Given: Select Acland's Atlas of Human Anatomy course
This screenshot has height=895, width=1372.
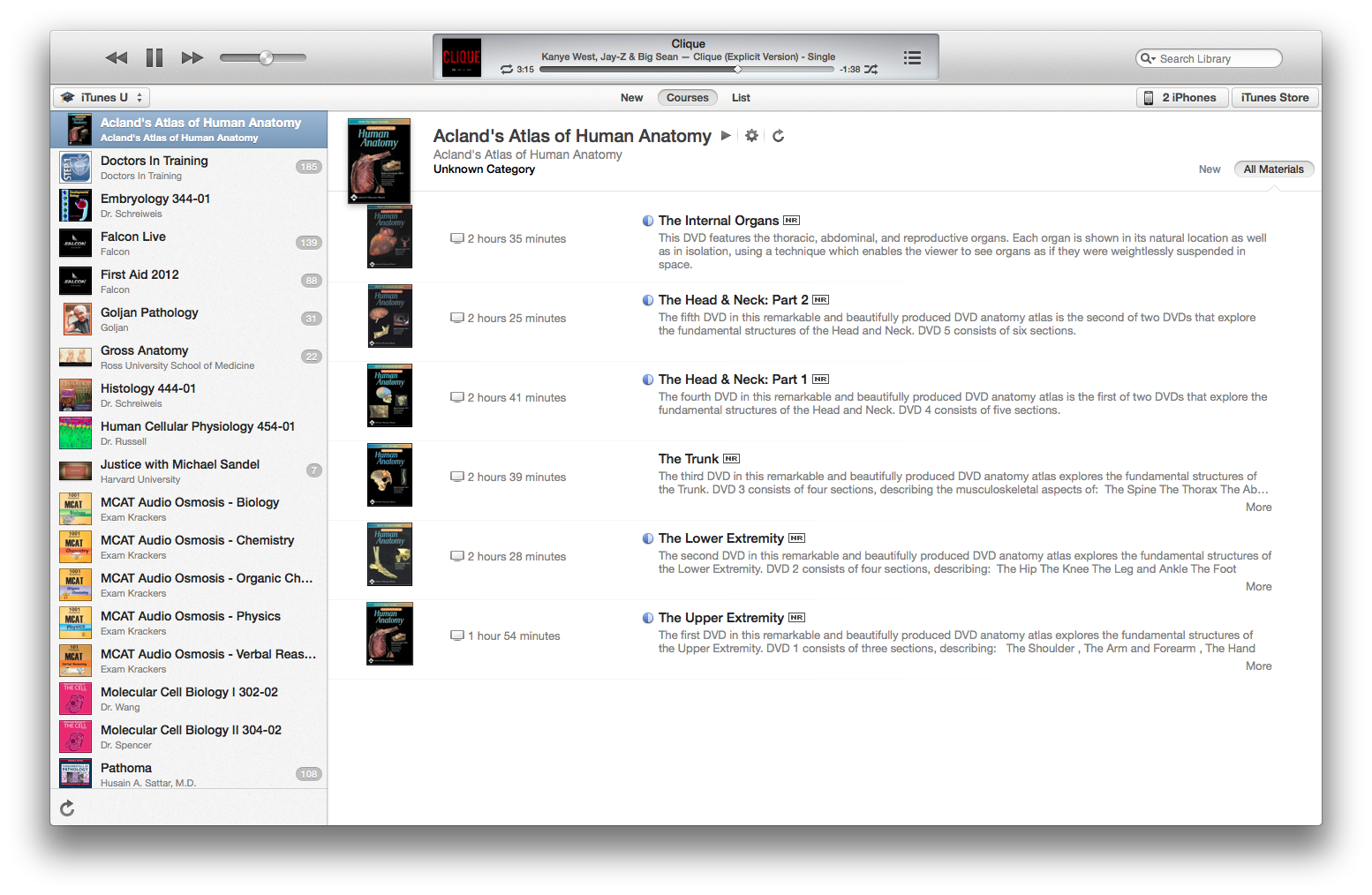Looking at the screenshot, I should (189, 130).
